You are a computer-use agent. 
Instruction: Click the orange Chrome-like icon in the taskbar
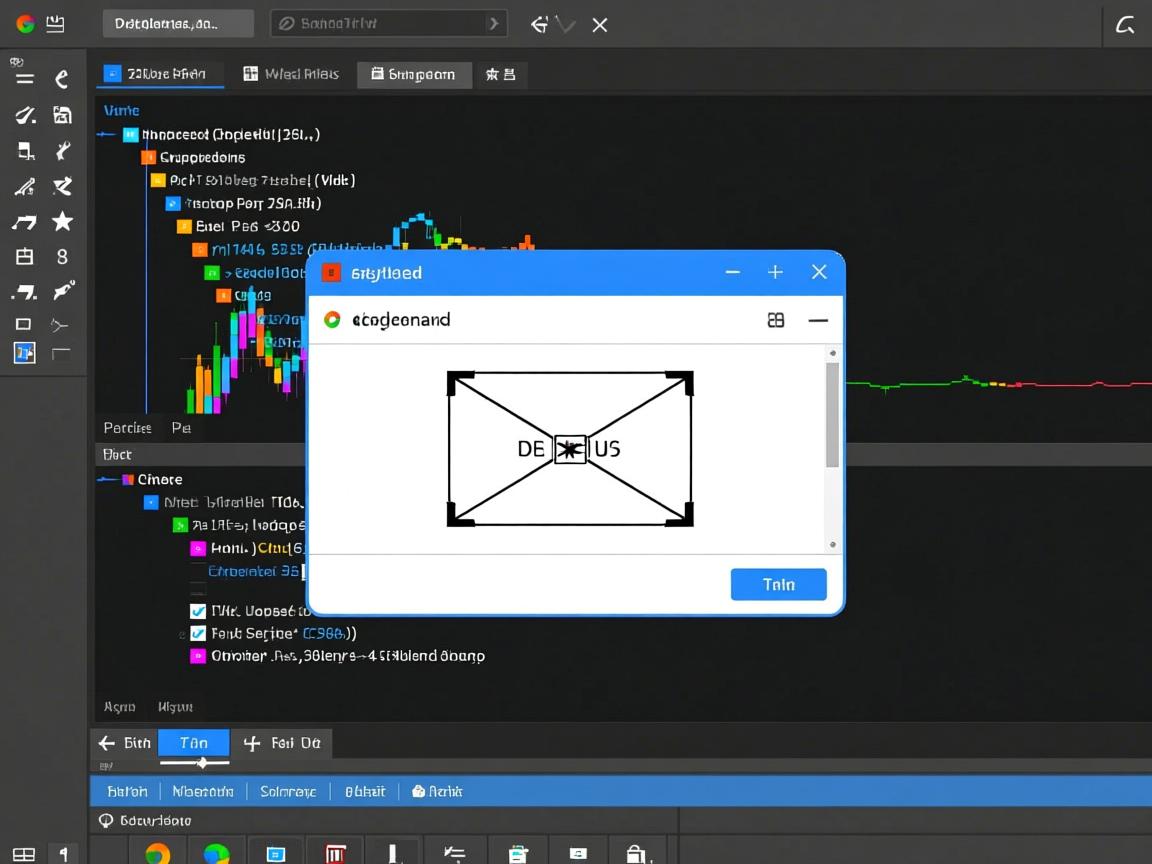157,853
